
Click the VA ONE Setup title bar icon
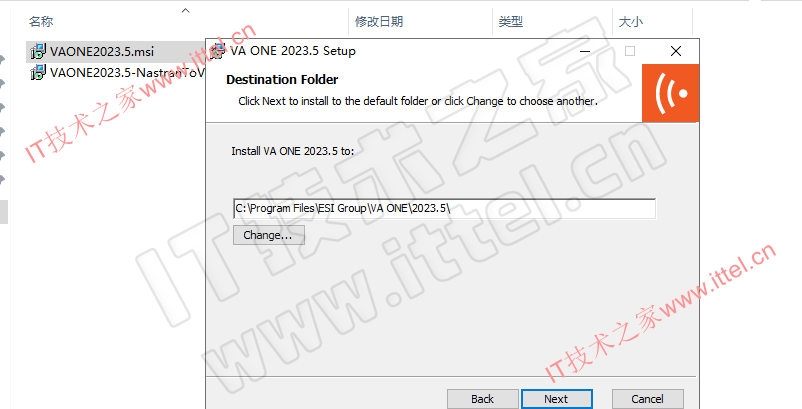[x=217, y=51]
